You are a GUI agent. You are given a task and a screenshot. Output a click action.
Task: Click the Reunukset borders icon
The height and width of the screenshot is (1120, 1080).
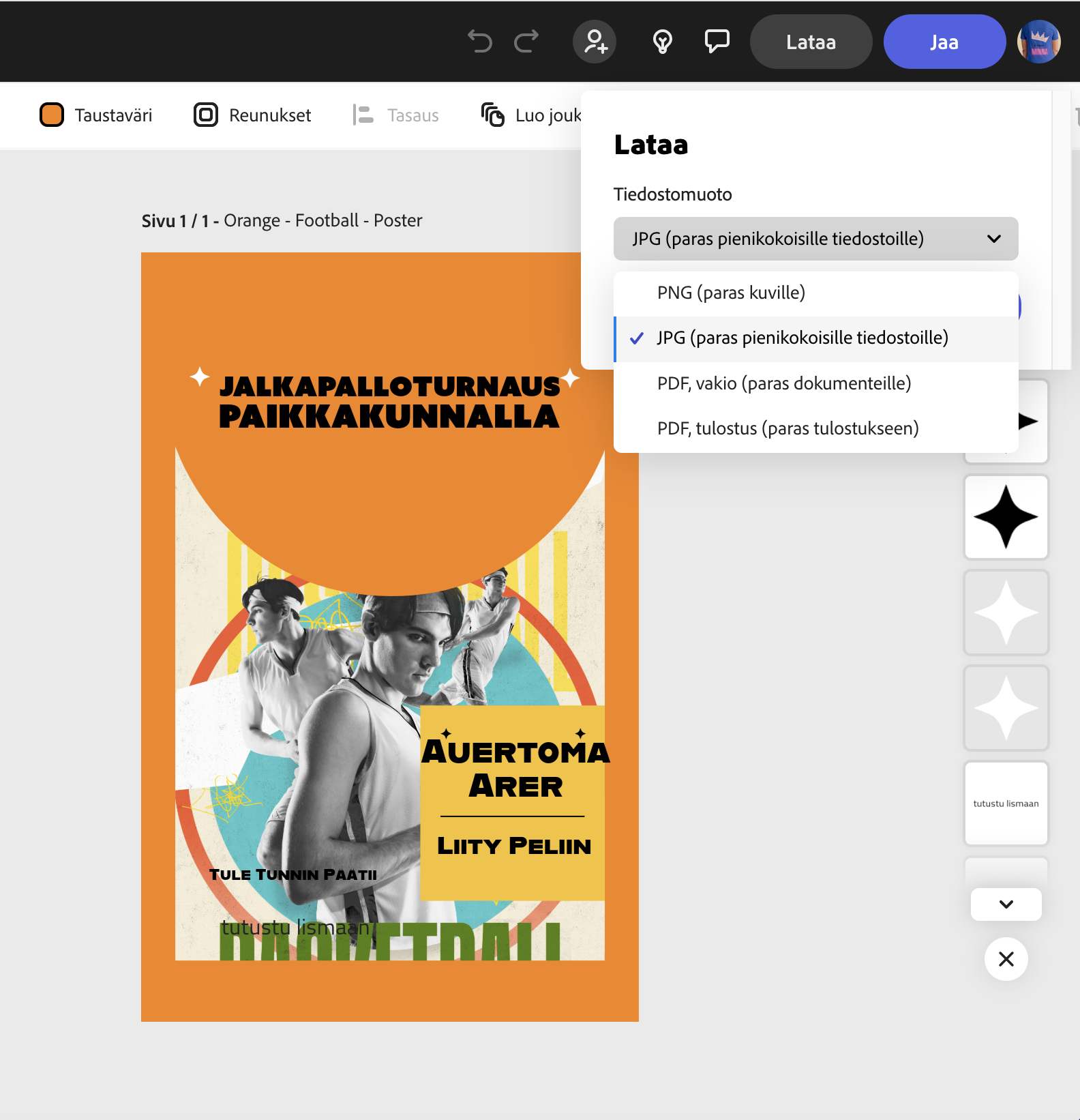pyautogui.click(x=206, y=115)
